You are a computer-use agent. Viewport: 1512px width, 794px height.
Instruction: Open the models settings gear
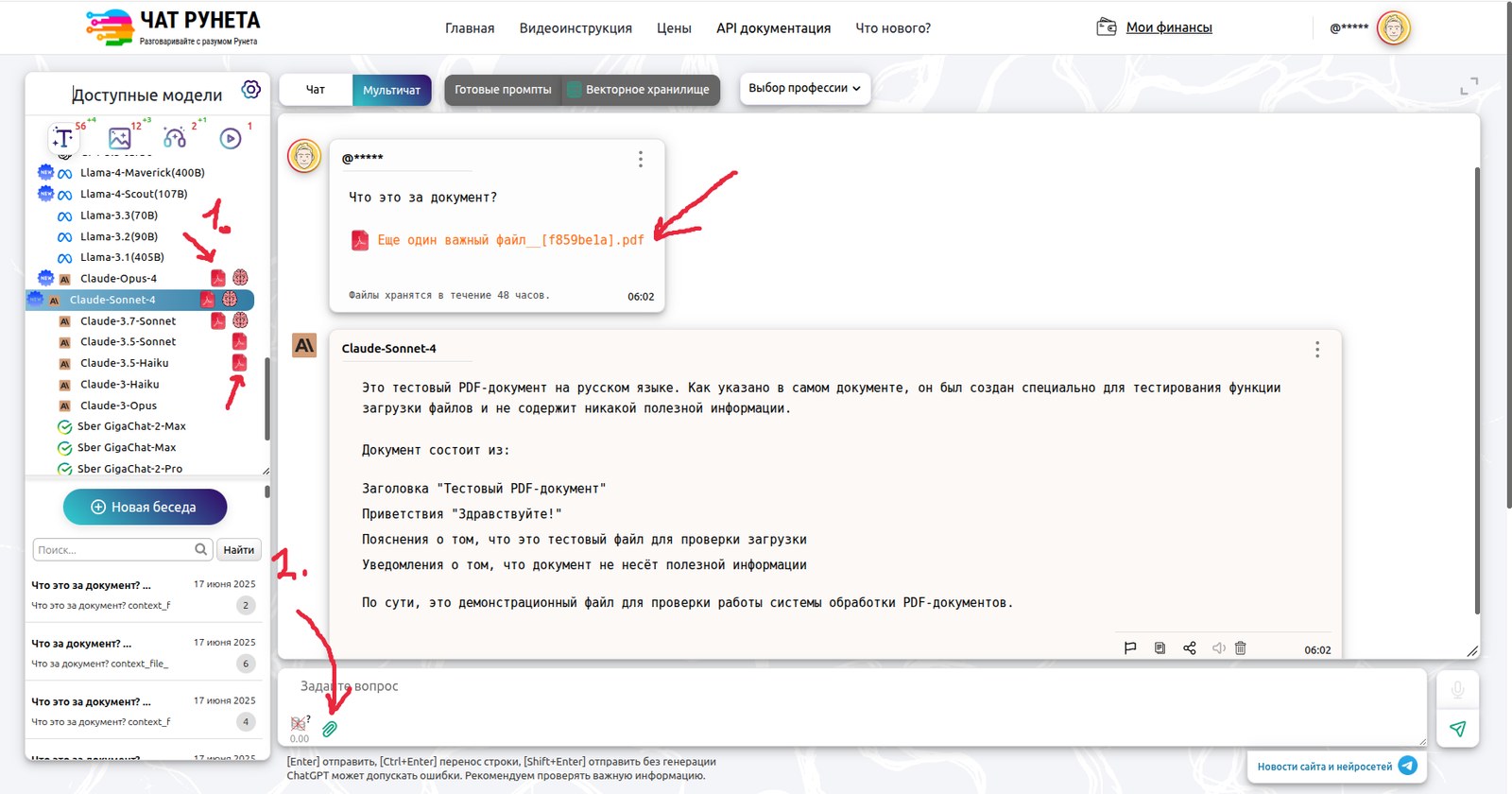coord(250,89)
